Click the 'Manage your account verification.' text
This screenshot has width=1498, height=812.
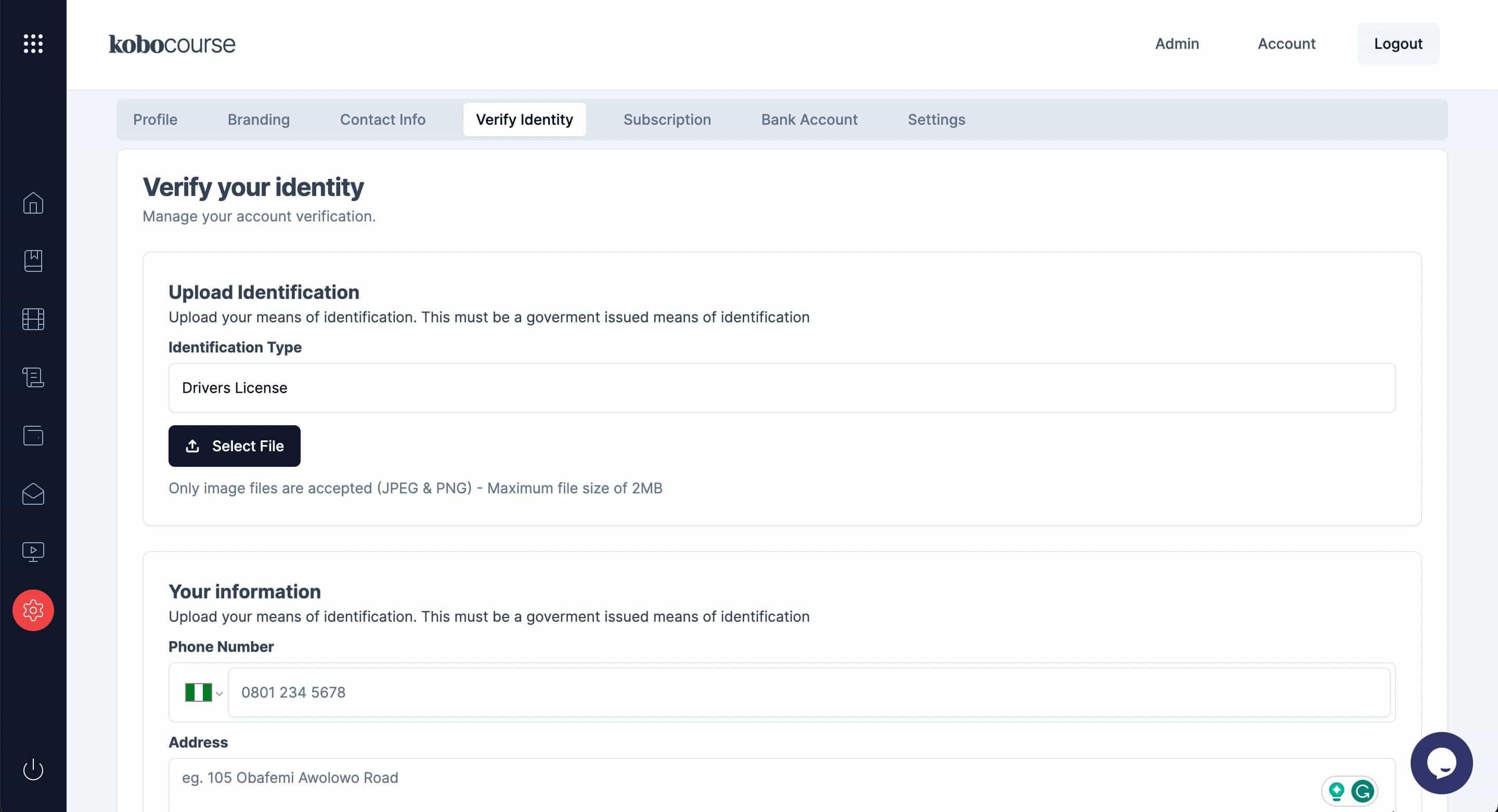(259, 216)
